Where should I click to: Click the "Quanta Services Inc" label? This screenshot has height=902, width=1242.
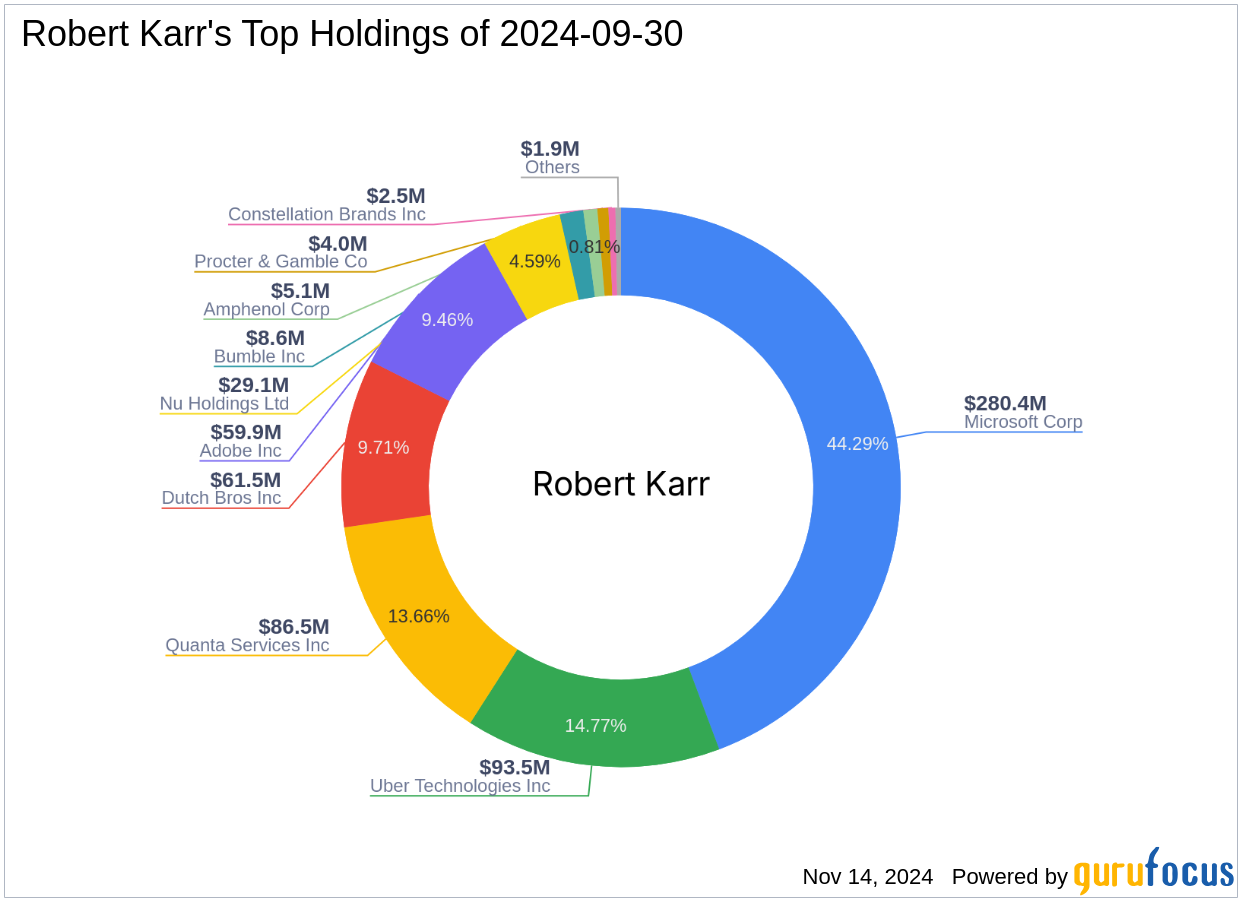pos(247,645)
